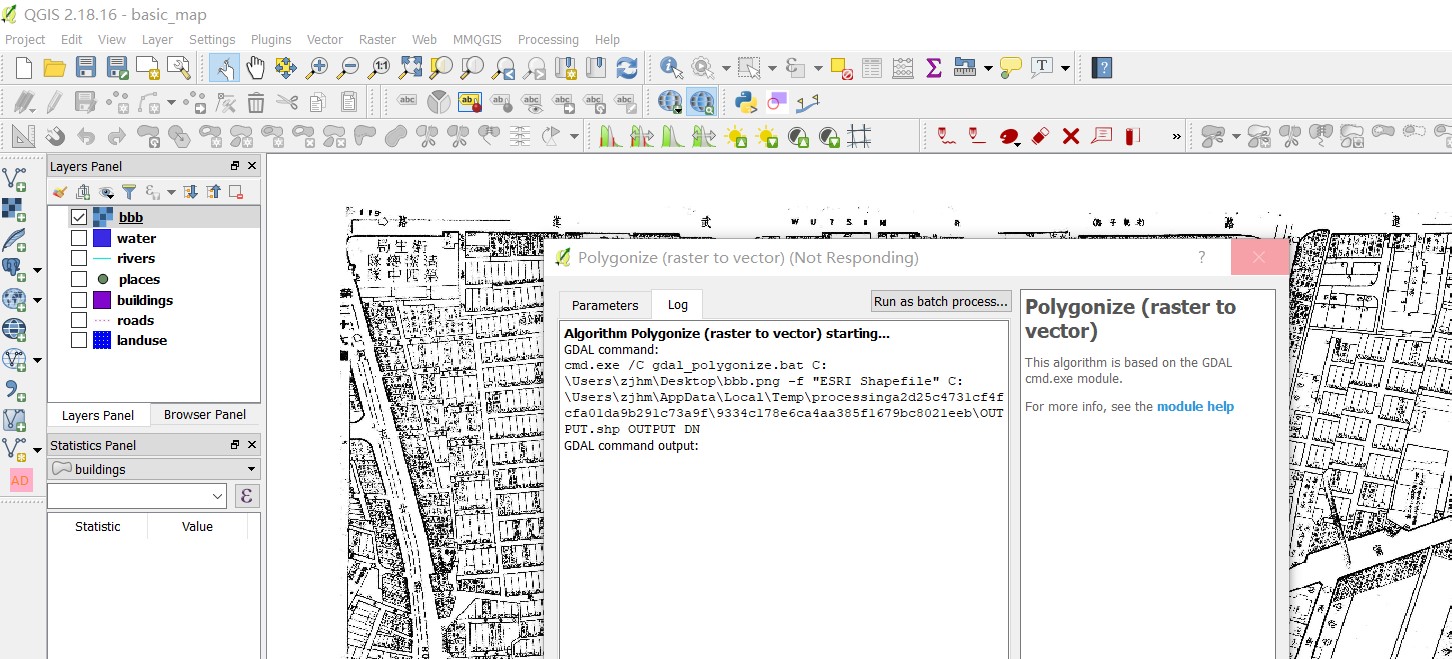The image size is (1452, 659).
Task: Show the water layer
Action: click(x=78, y=238)
